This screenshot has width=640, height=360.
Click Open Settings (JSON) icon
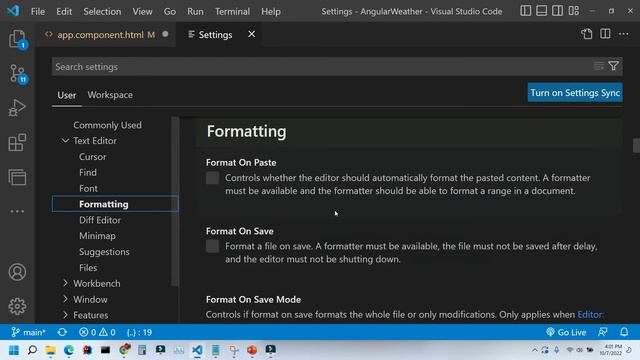point(587,34)
